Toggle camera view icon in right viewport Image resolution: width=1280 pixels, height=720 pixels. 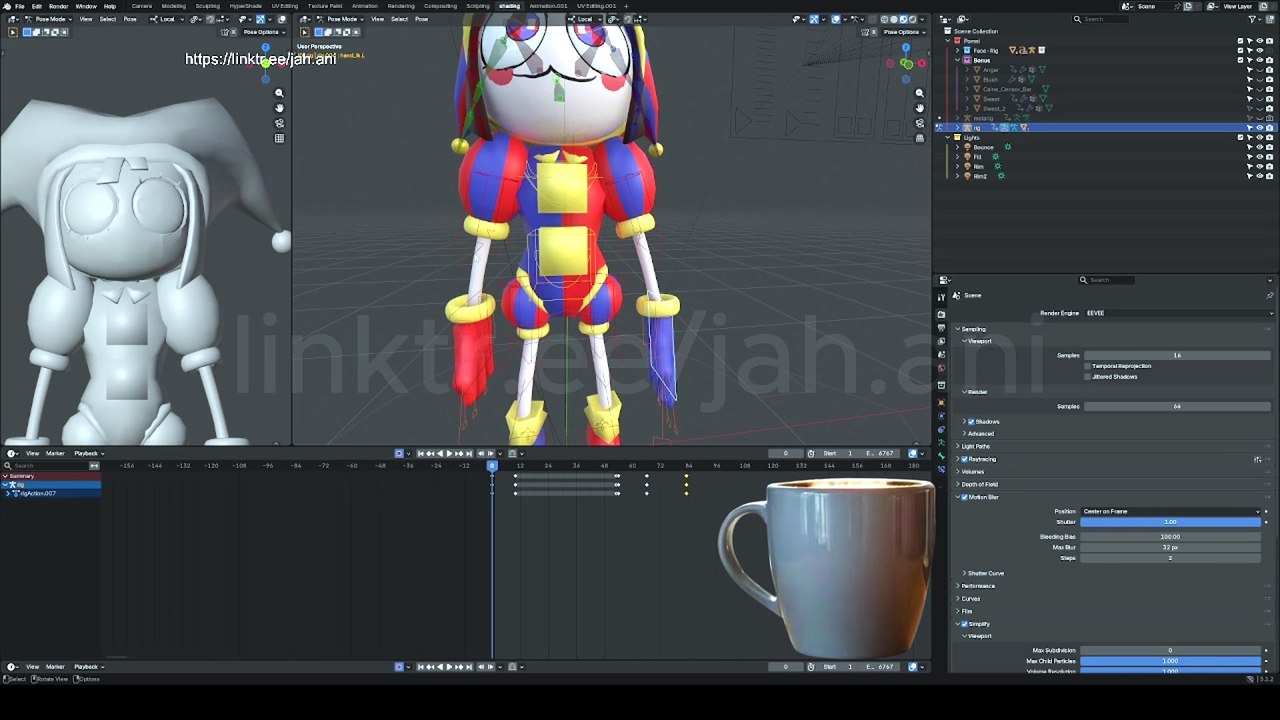point(919,123)
